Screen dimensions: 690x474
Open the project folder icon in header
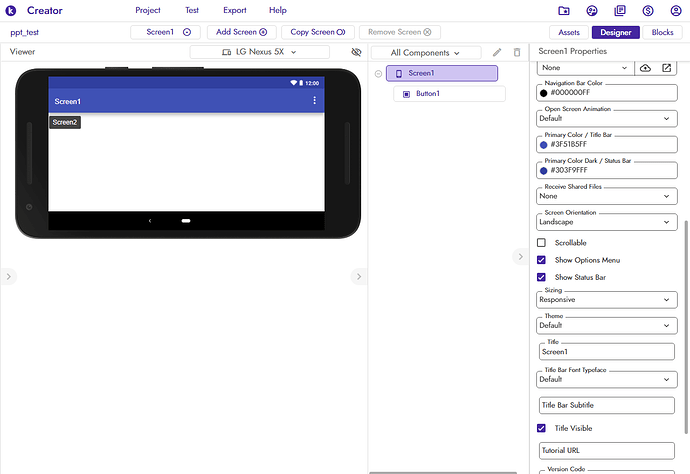click(x=564, y=11)
